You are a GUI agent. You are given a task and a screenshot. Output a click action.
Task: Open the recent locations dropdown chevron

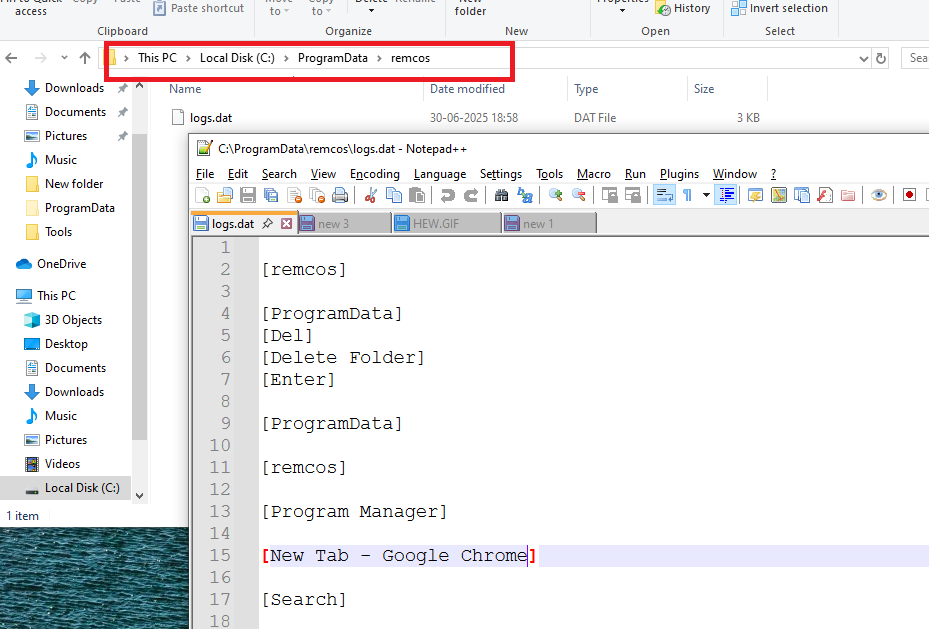[64, 58]
